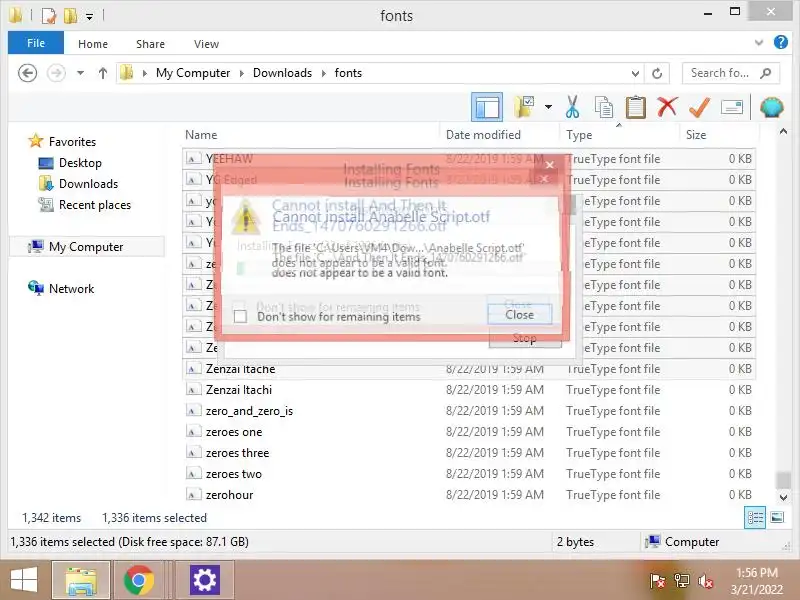Image resolution: width=800 pixels, height=600 pixels.
Task: Click the scroll up arrow of the file list
Action: point(783,132)
